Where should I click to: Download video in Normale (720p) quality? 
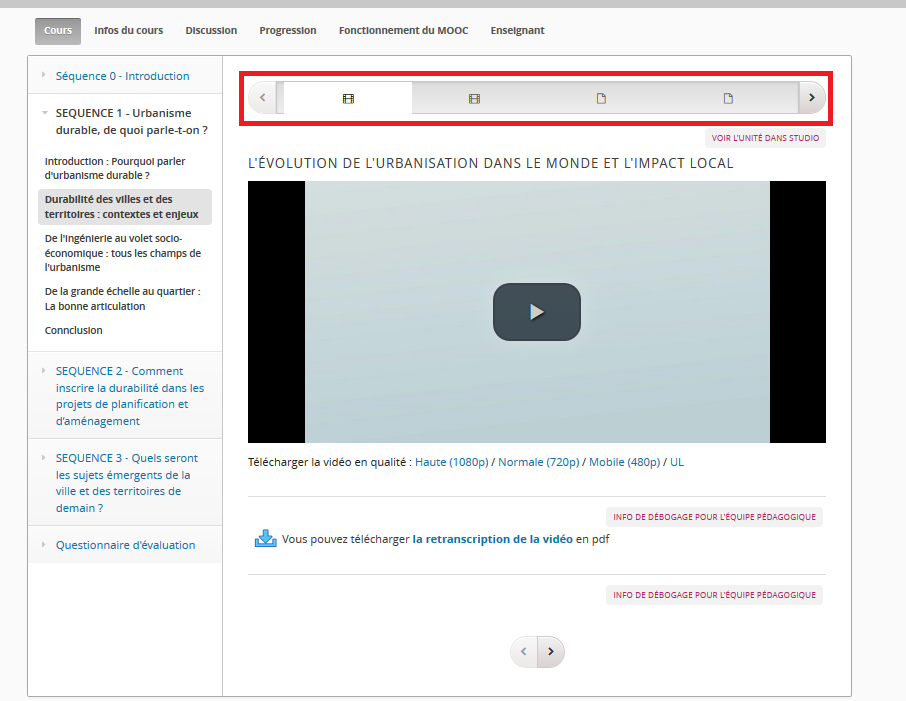tap(539, 462)
